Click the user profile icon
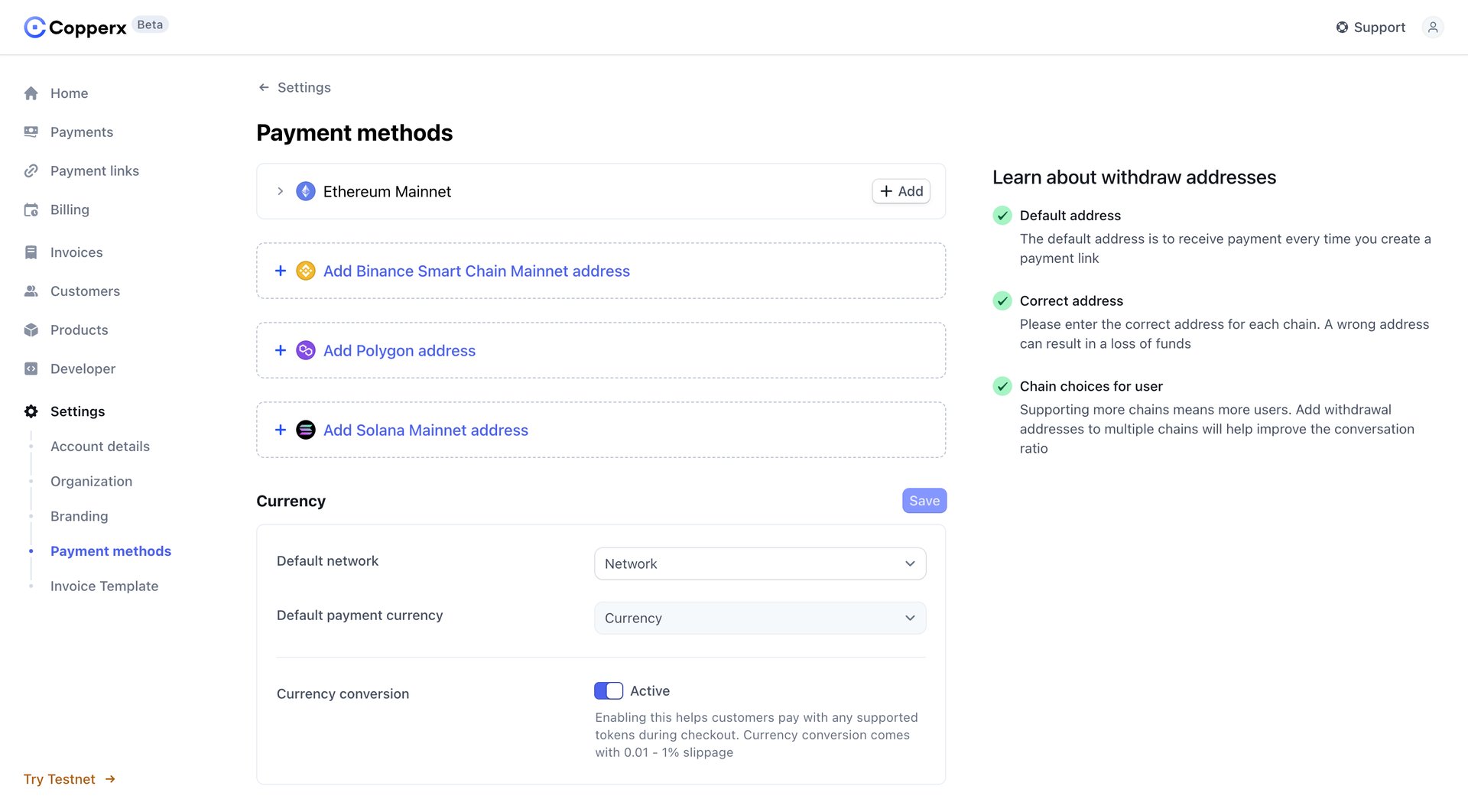This screenshot has height=812, width=1468. tap(1433, 27)
